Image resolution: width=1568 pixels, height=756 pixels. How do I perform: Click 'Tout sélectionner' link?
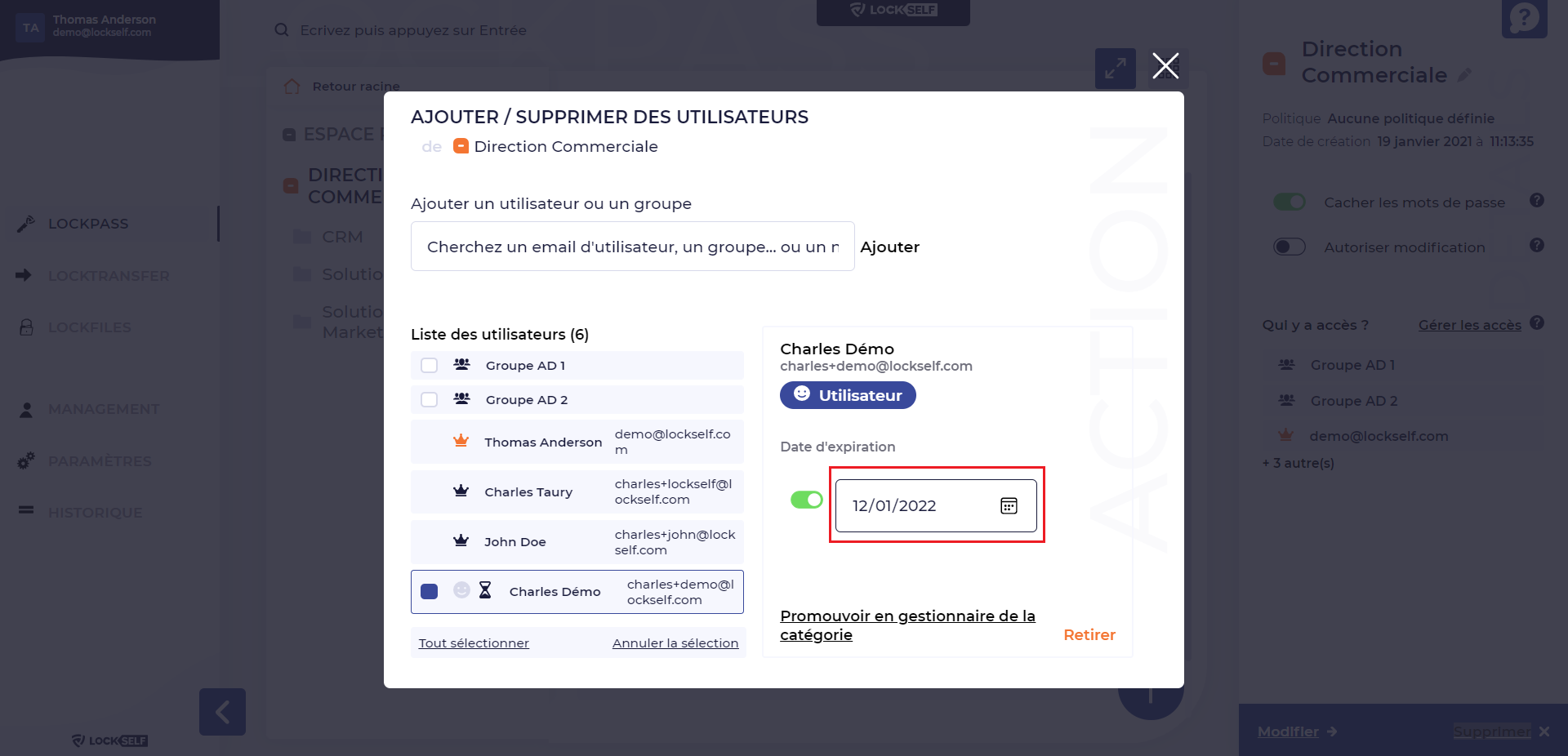[x=474, y=643]
